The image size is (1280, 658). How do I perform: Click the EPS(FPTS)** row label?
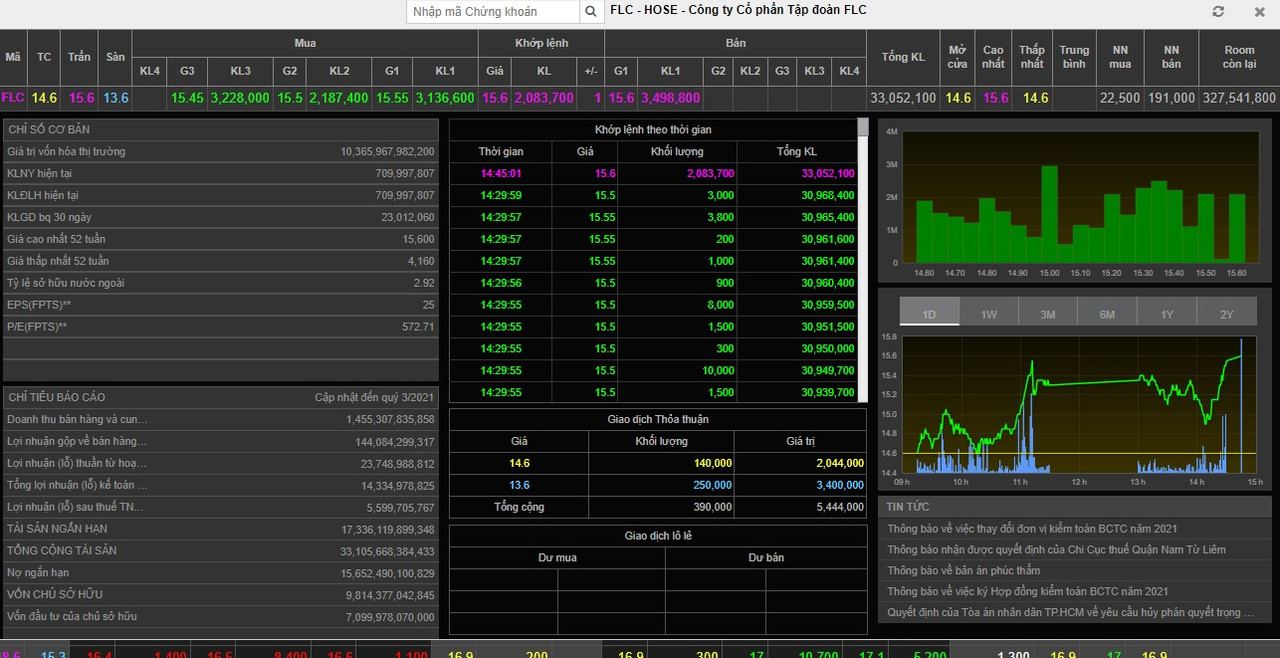pos(39,305)
